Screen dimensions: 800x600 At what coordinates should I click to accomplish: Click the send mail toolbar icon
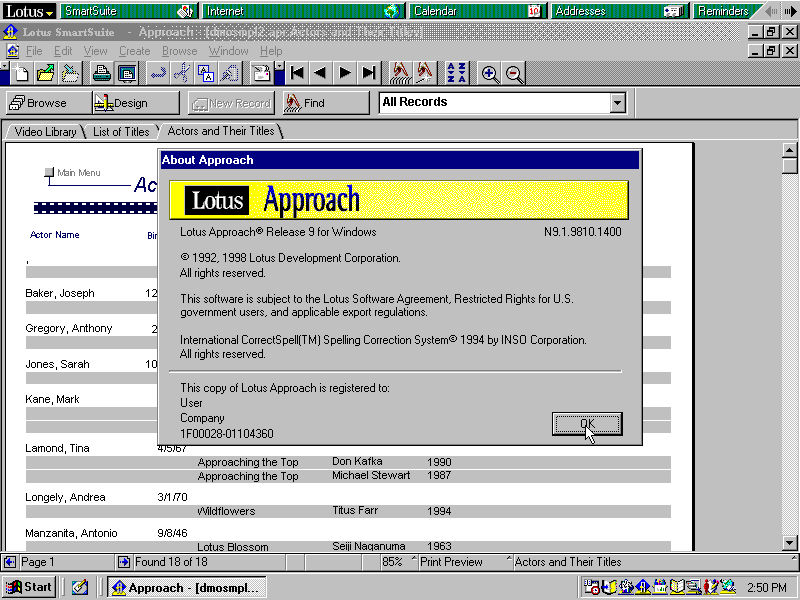(262, 73)
